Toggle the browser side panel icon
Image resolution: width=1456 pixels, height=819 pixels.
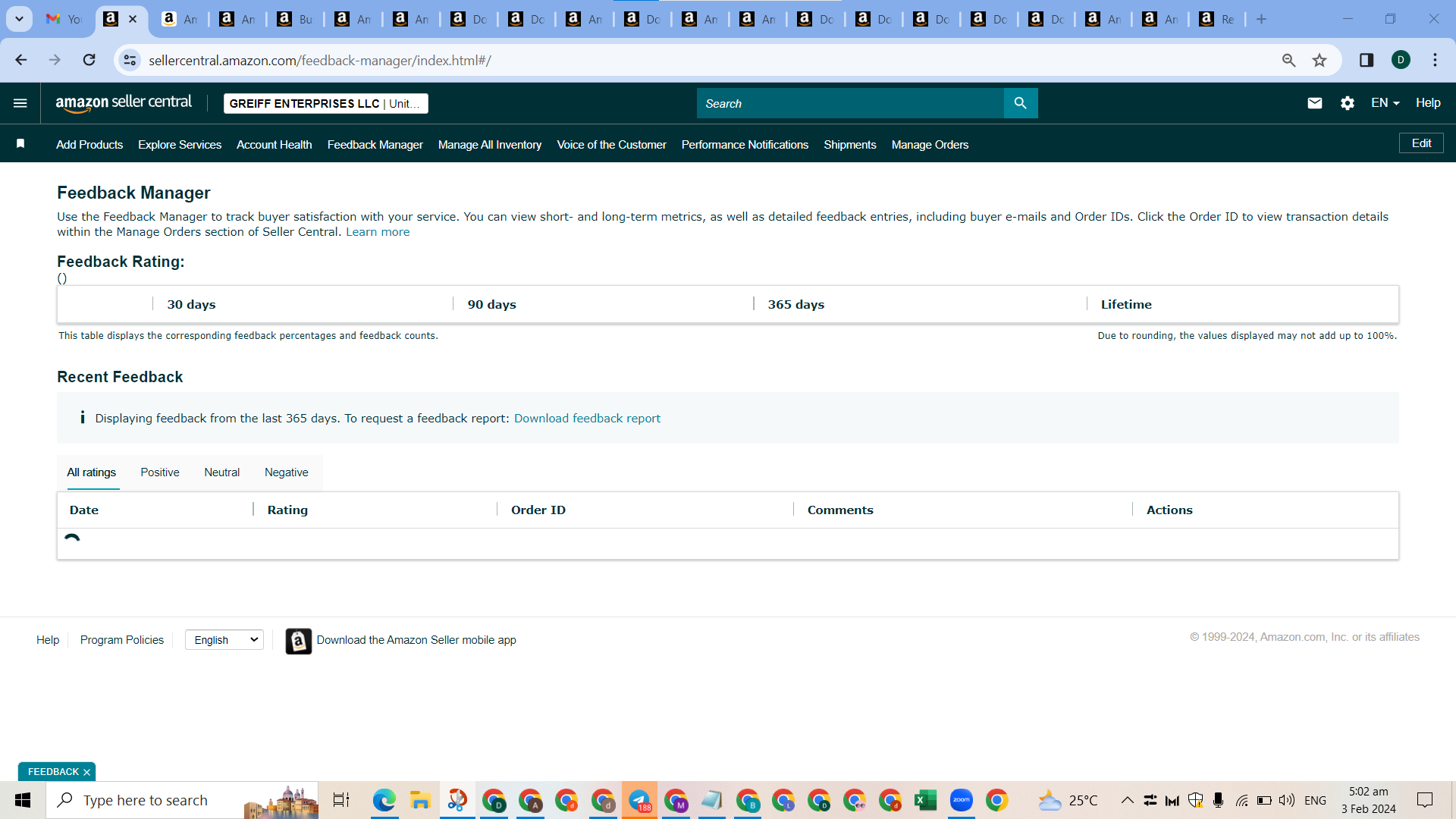[1367, 60]
